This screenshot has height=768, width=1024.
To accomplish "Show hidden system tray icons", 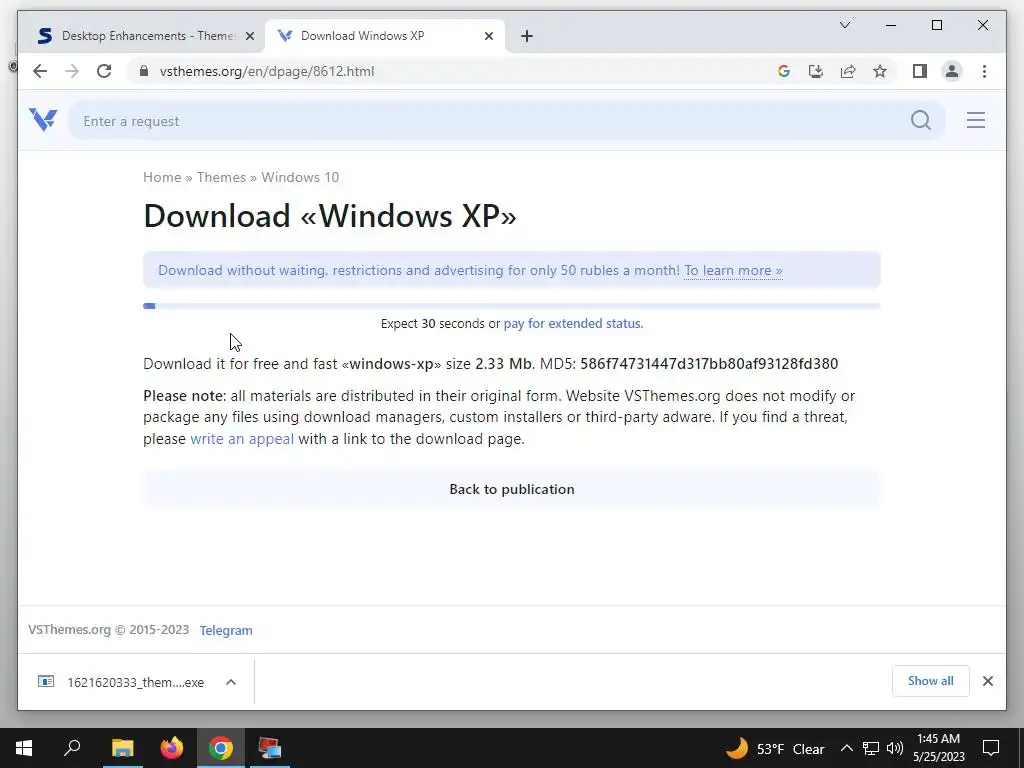I will pyautogui.click(x=846, y=748).
